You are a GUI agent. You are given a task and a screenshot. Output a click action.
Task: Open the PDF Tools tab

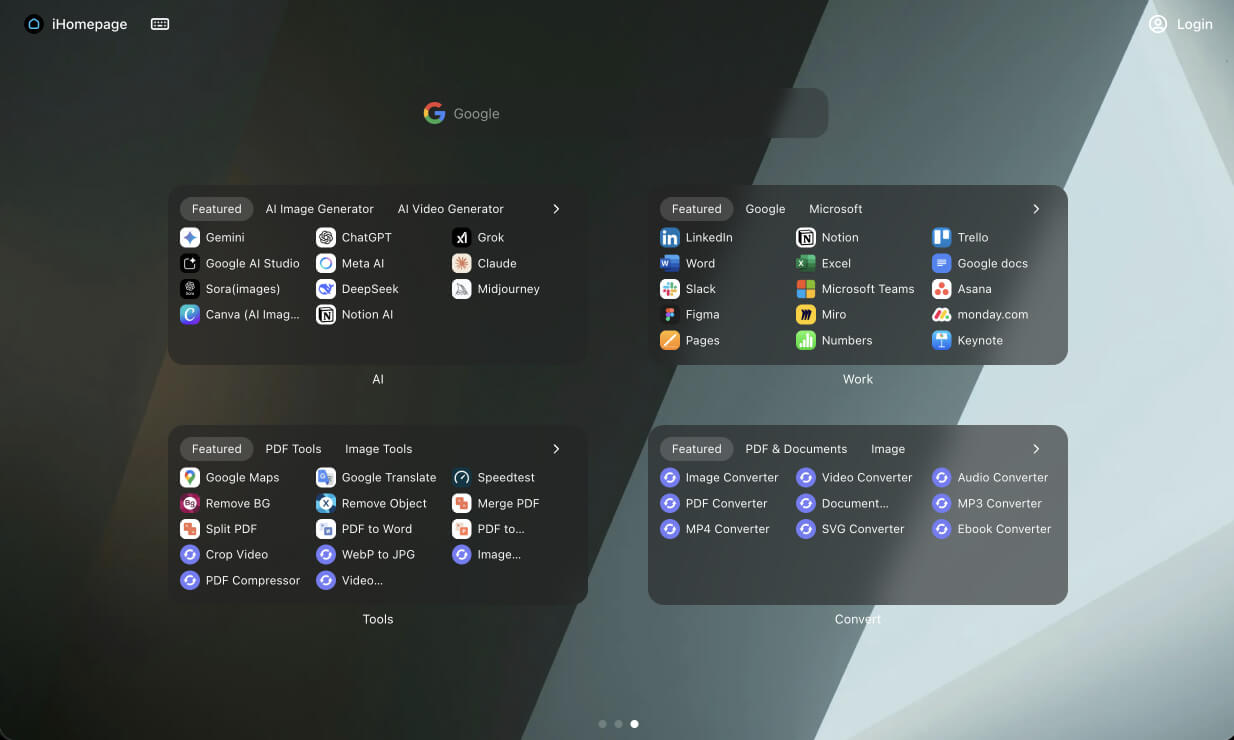(293, 449)
